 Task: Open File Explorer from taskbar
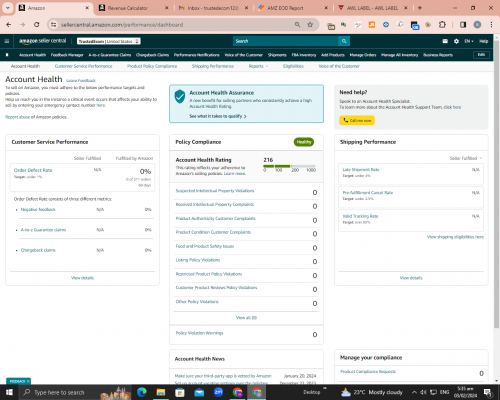click(x=161, y=392)
